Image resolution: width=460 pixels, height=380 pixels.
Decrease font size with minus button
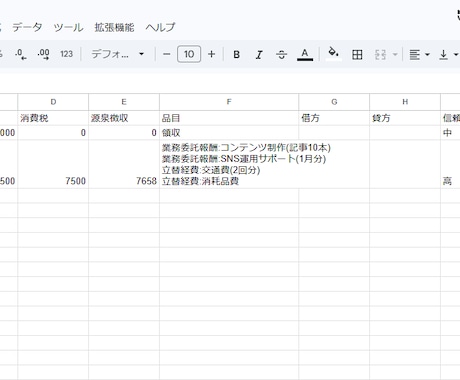tap(167, 54)
